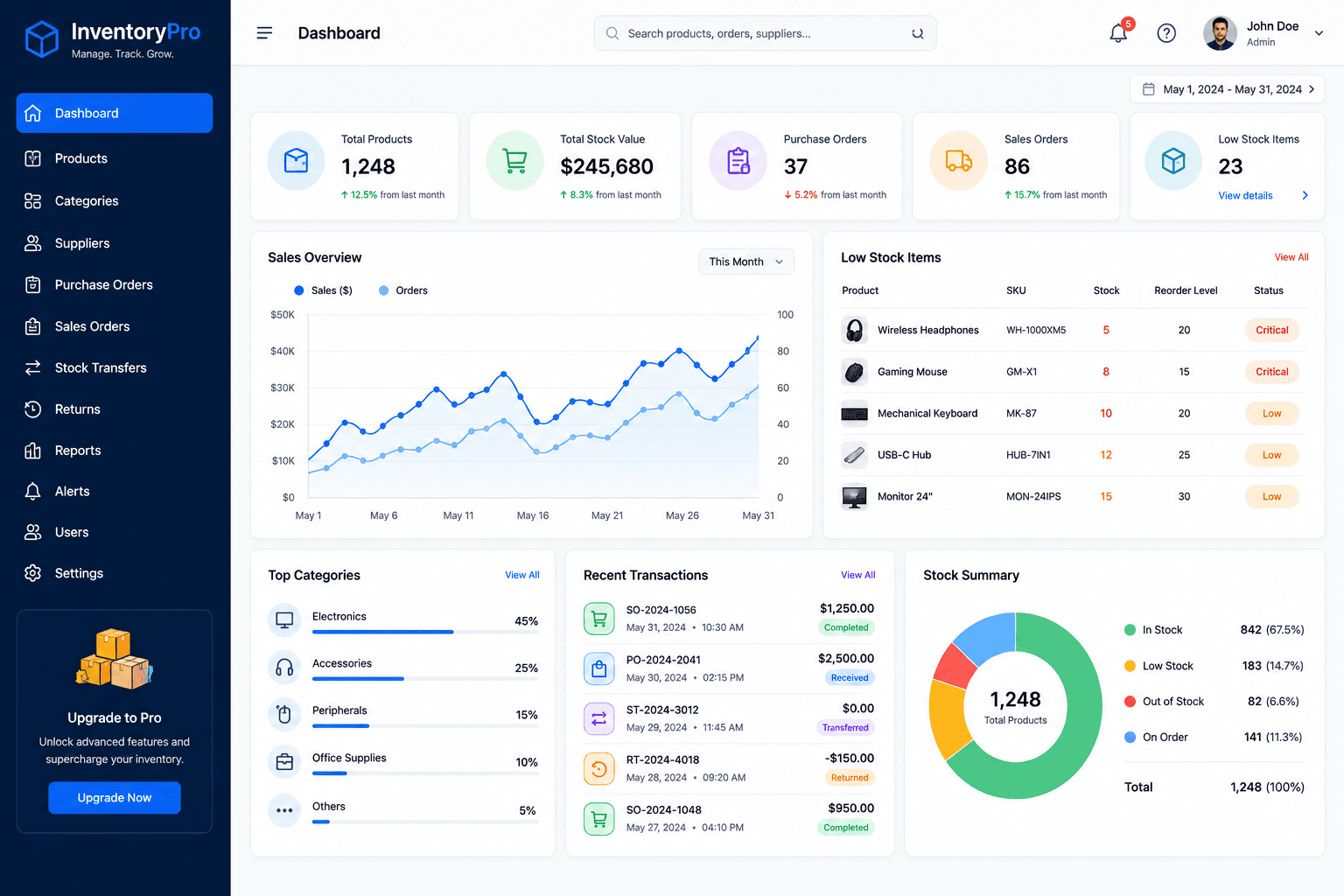Click the refresh icon in search bar
The image size is (1344, 896).
pyautogui.click(x=918, y=33)
